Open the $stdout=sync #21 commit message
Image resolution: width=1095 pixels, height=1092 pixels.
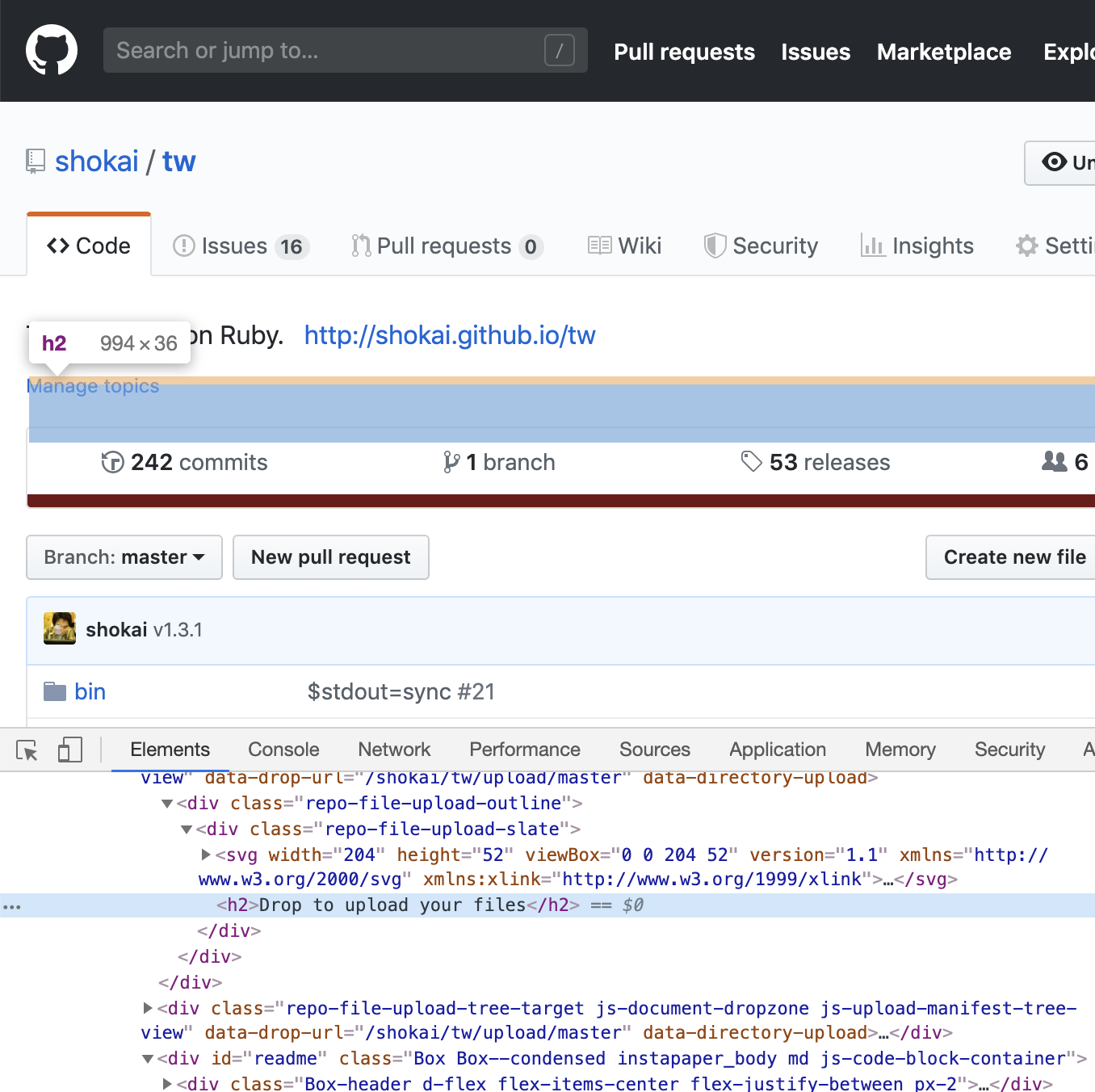[x=401, y=692]
